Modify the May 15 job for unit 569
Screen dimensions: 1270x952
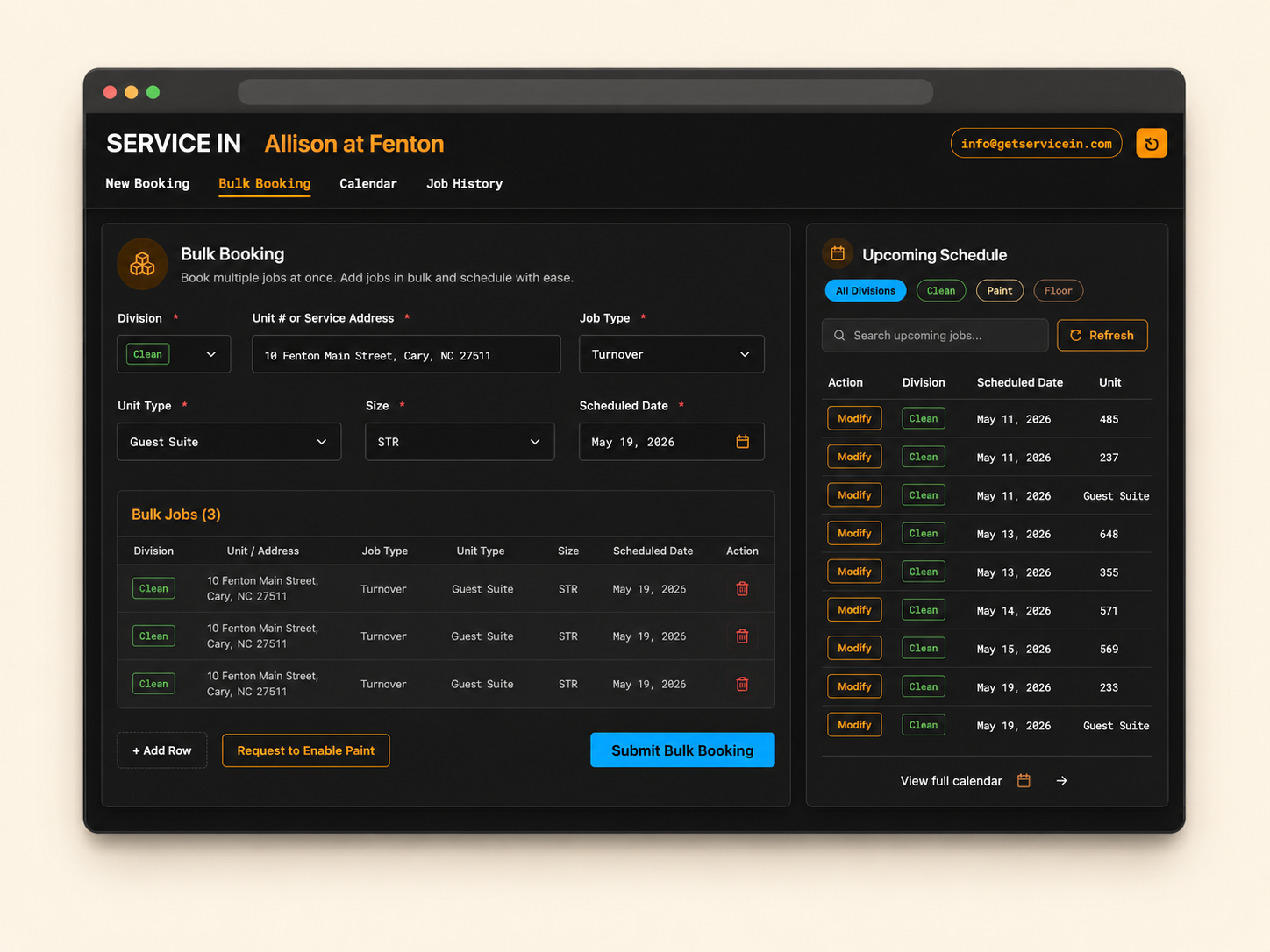coord(854,648)
